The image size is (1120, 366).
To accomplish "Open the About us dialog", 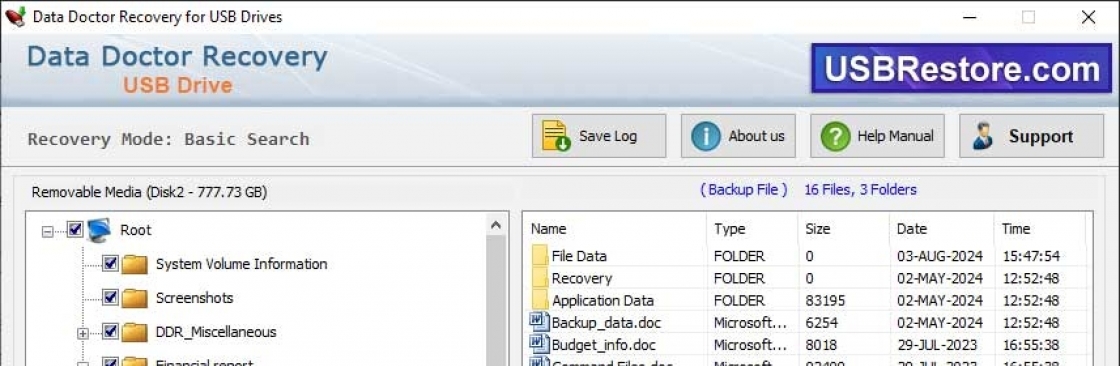I will coord(738,136).
